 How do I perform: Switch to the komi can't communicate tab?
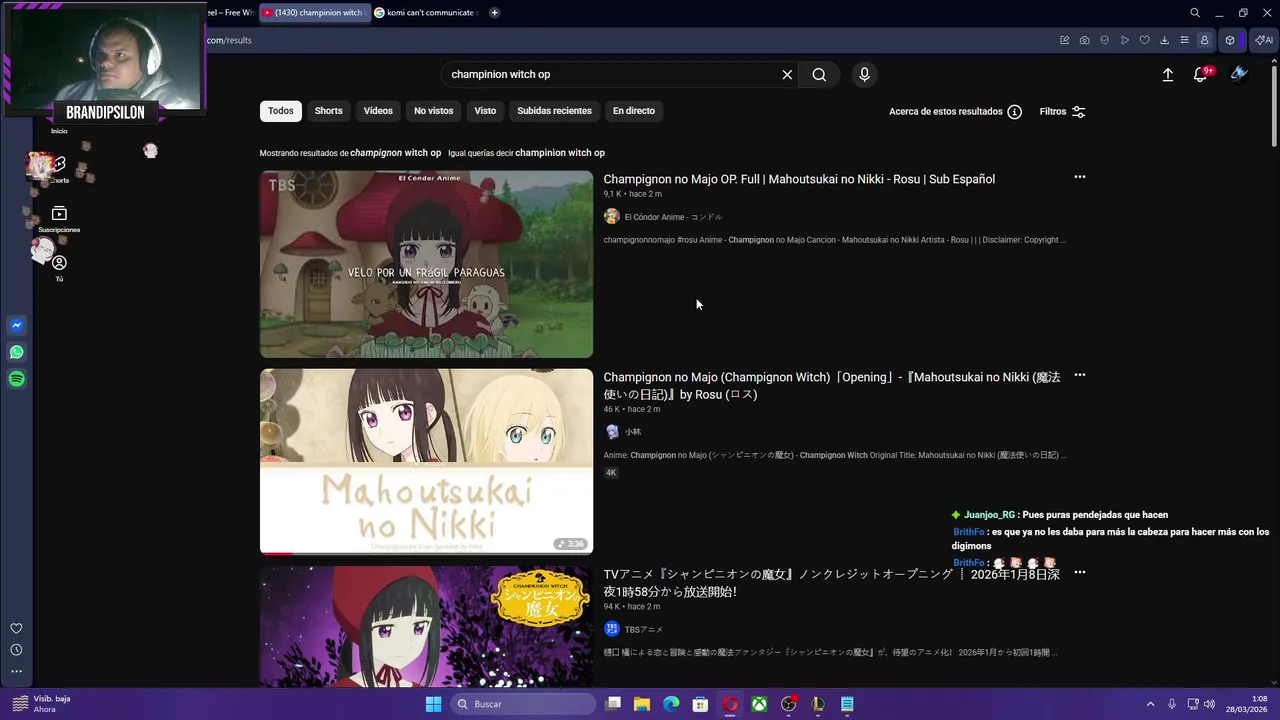click(426, 13)
